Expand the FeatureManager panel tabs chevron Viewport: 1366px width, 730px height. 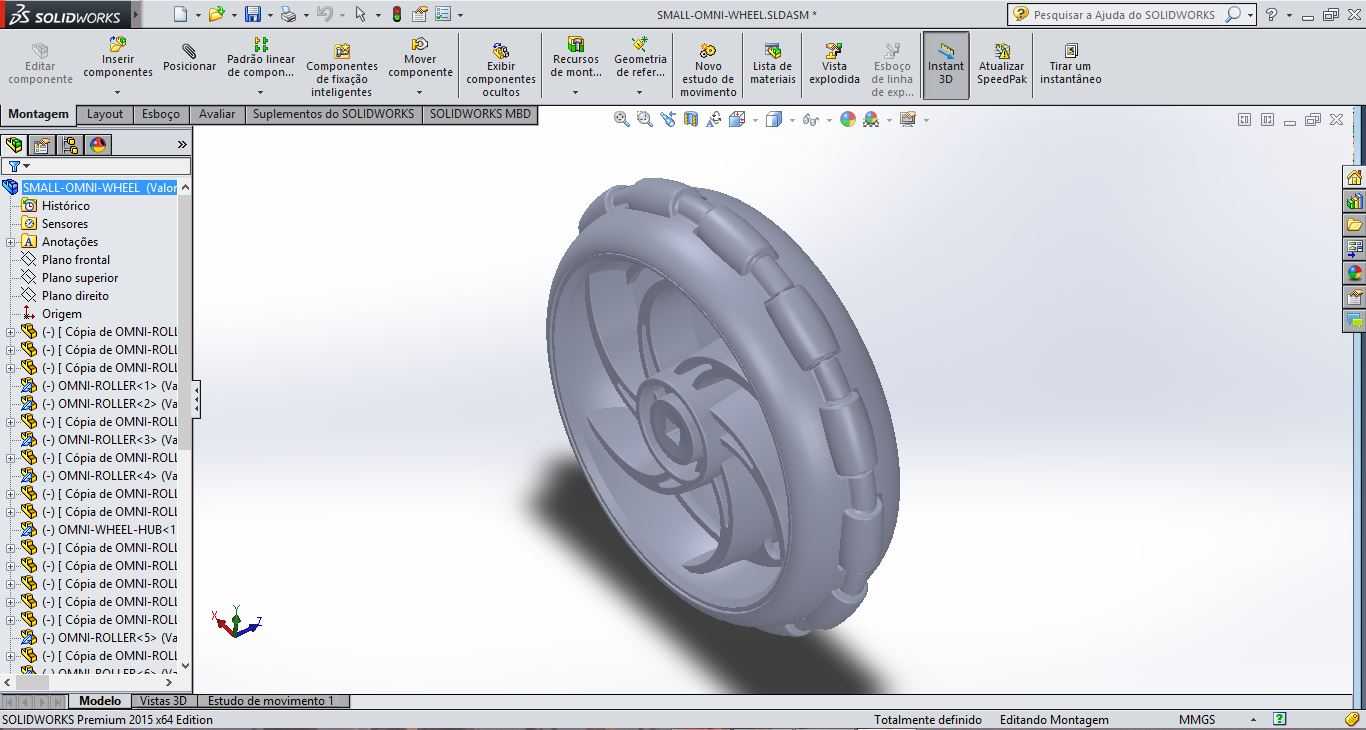click(182, 145)
